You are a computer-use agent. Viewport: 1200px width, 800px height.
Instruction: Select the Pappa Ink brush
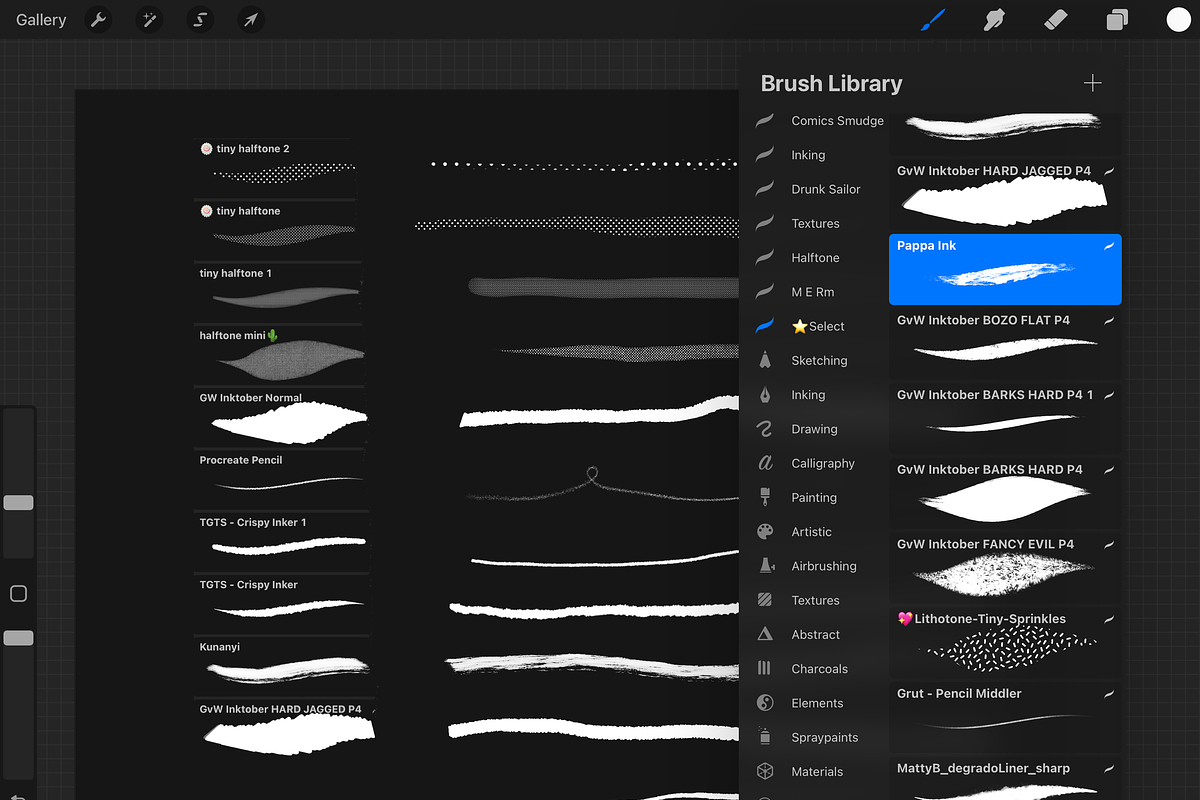1005,269
